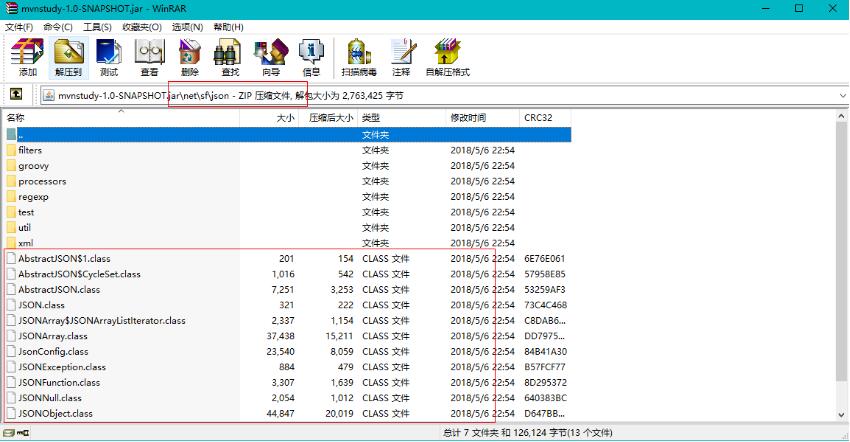Click the packed size value 15,211
The image size is (850, 442).
coord(339,336)
